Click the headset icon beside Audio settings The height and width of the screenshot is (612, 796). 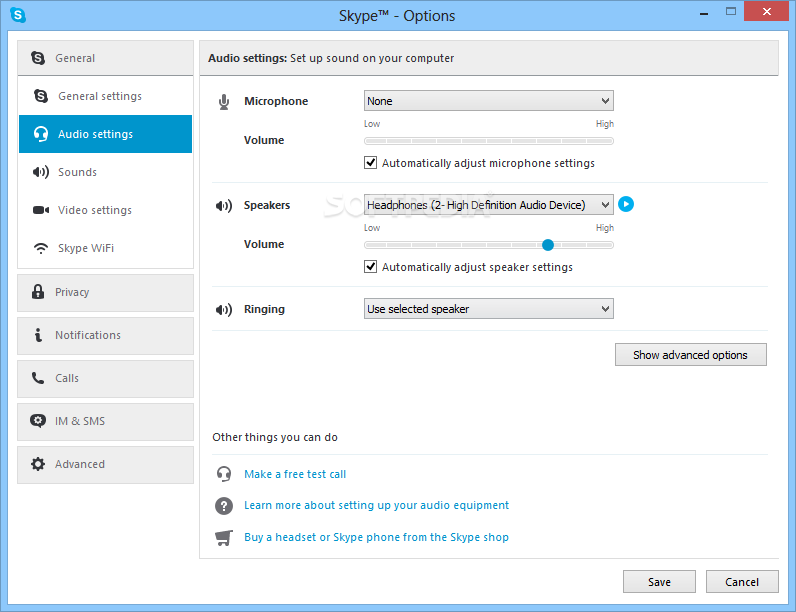pyautogui.click(x=41, y=134)
